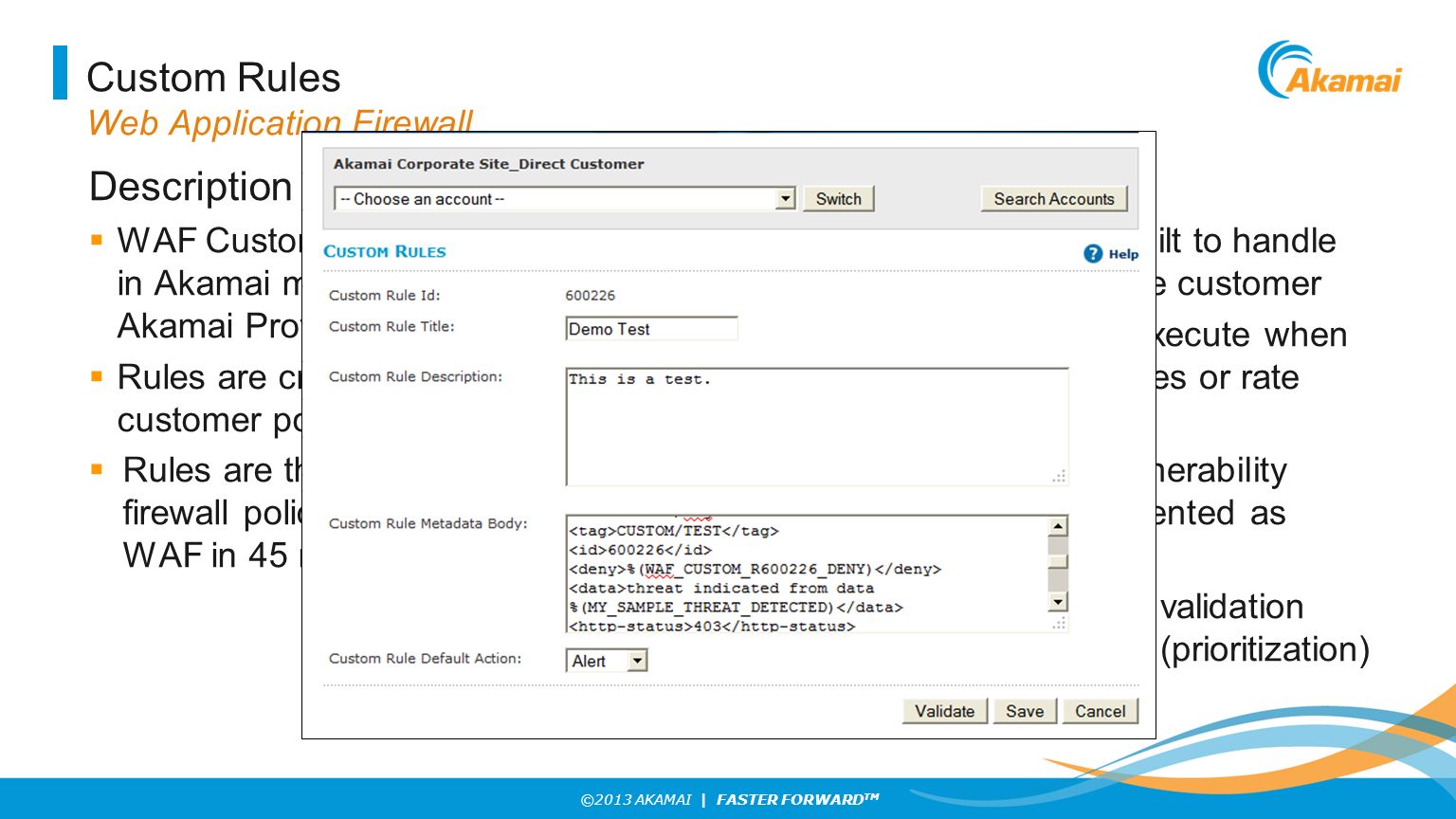This screenshot has height=819, width=1456.
Task: Click the Custom Rules section heading
Action: point(384,252)
